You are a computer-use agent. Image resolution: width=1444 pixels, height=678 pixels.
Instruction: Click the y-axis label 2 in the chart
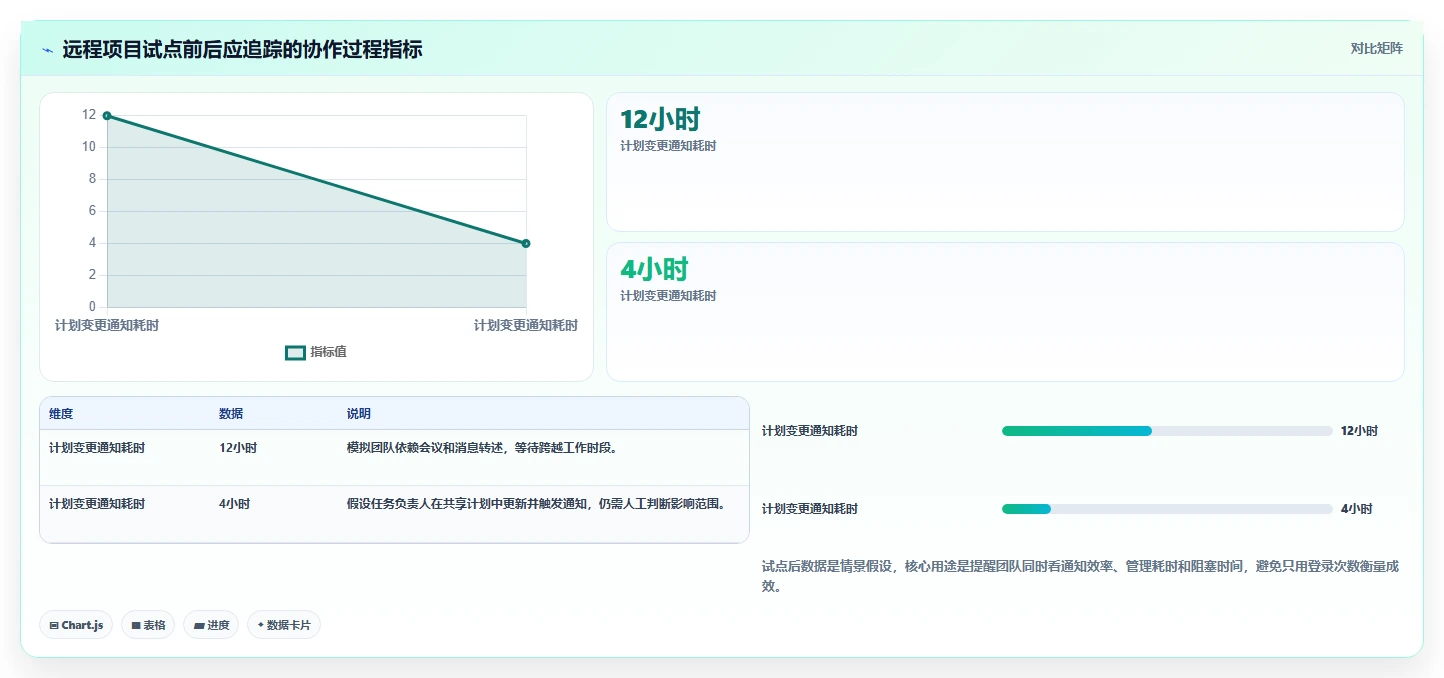pyautogui.click(x=92, y=275)
